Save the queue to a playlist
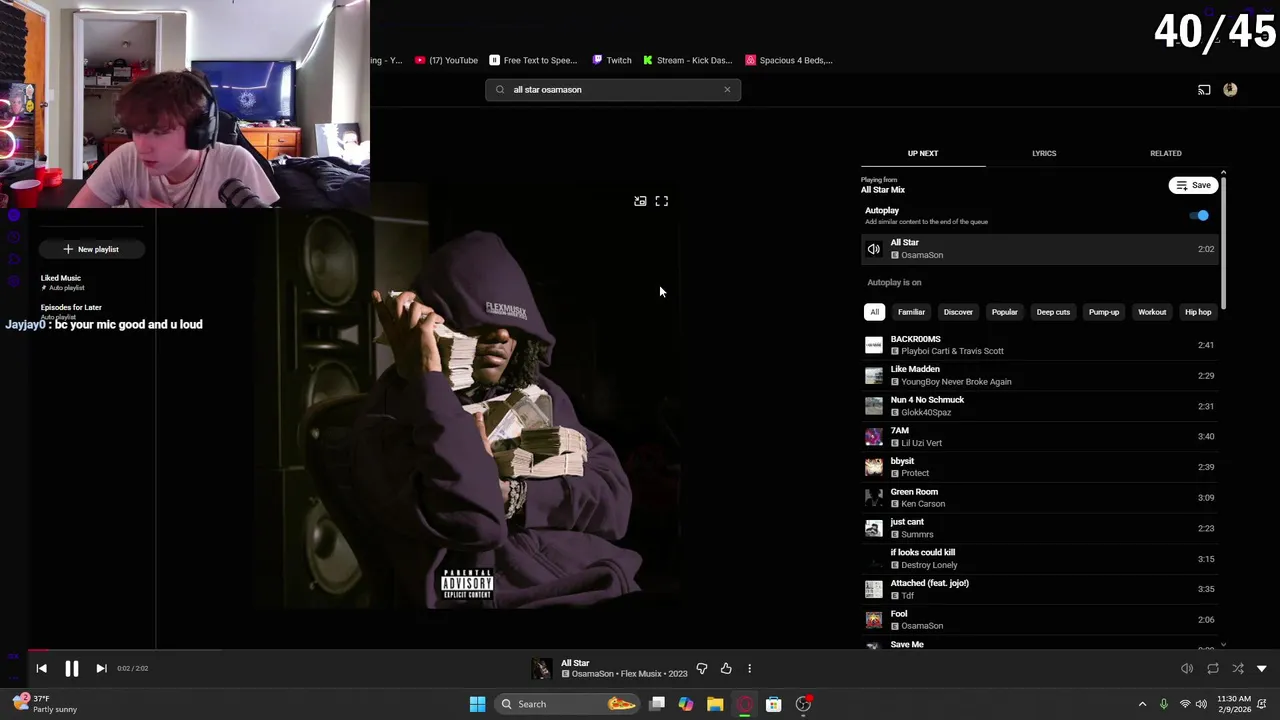Screen dimensions: 1280x720 pos(1193,185)
